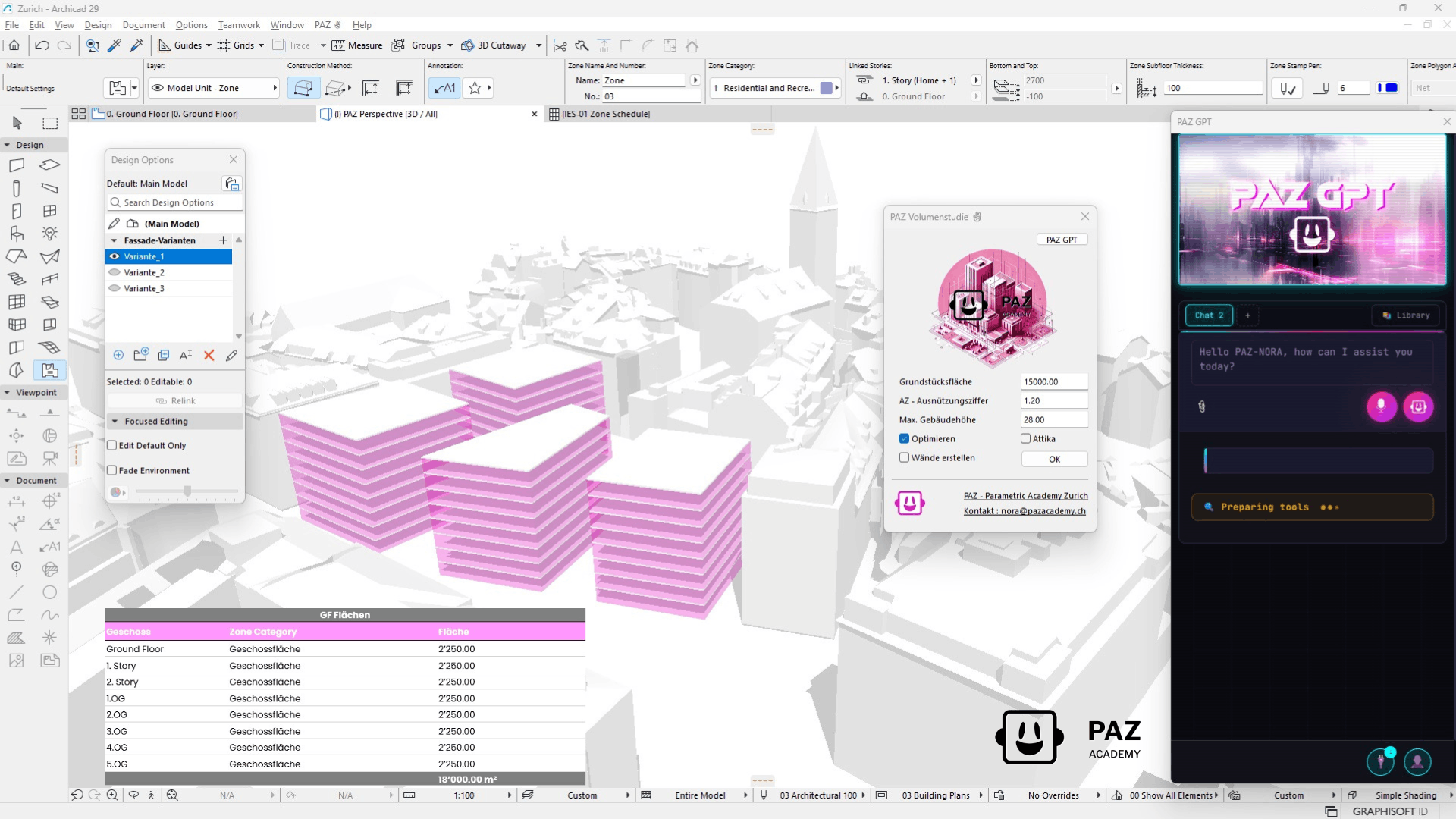Toggle the Trace checkbox in the toolbar
1456x819 pixels.
[x=278, y=45]
